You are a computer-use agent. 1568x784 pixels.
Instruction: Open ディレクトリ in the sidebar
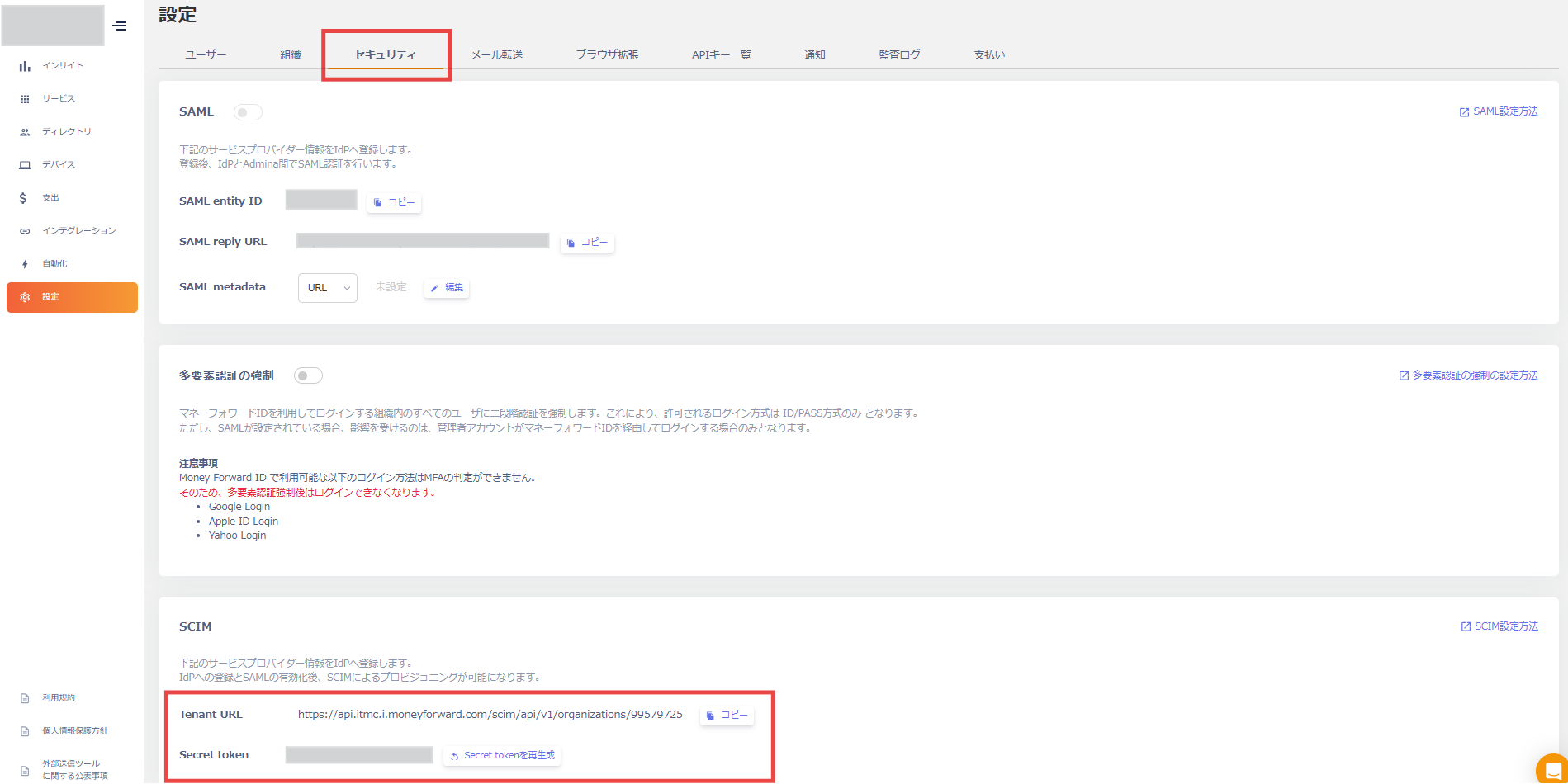coord(67,132)
